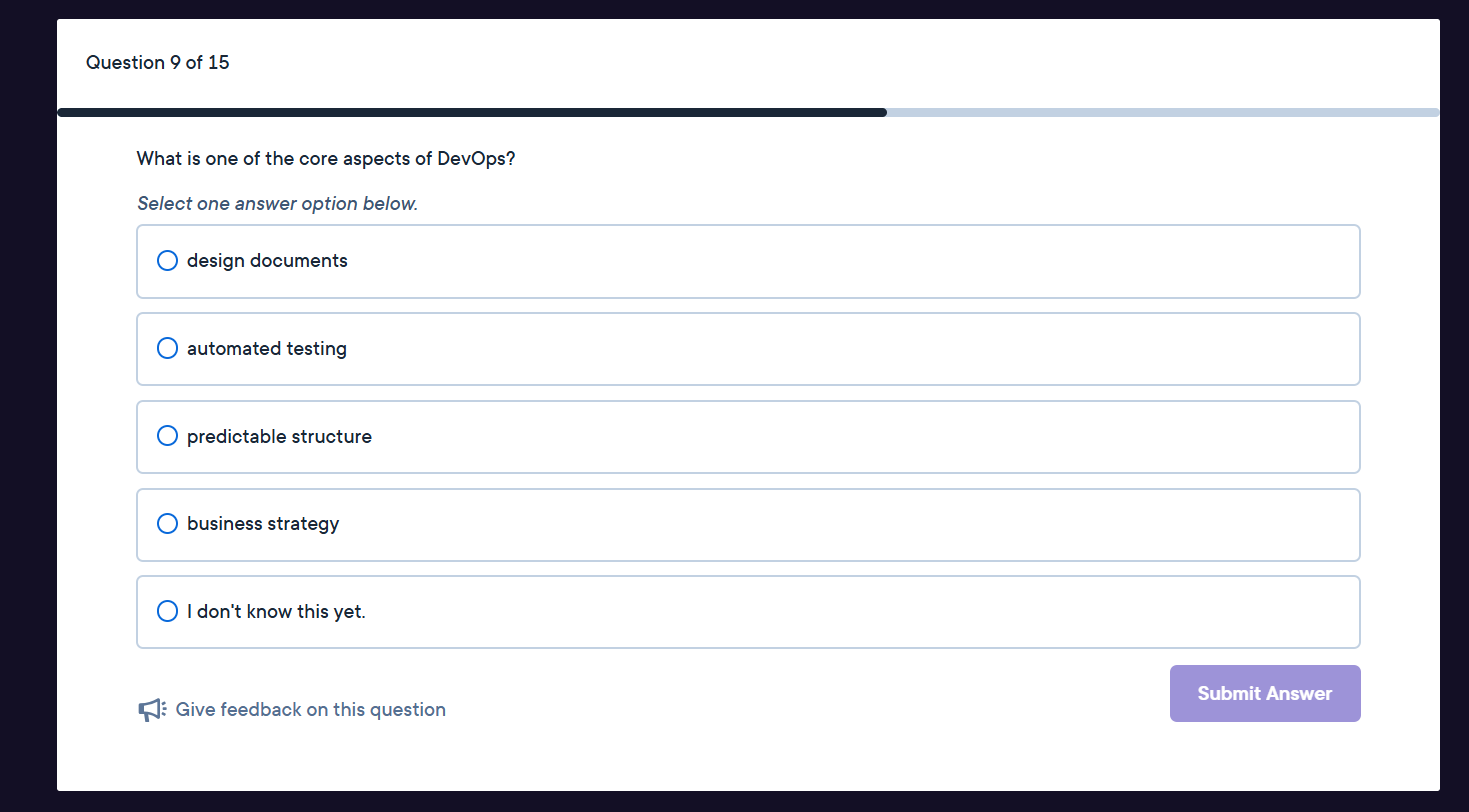This screenshot has width=1469, height=812.
Task: Click empty space inside the automated testing answer box
Action: (x=850, y=349)
